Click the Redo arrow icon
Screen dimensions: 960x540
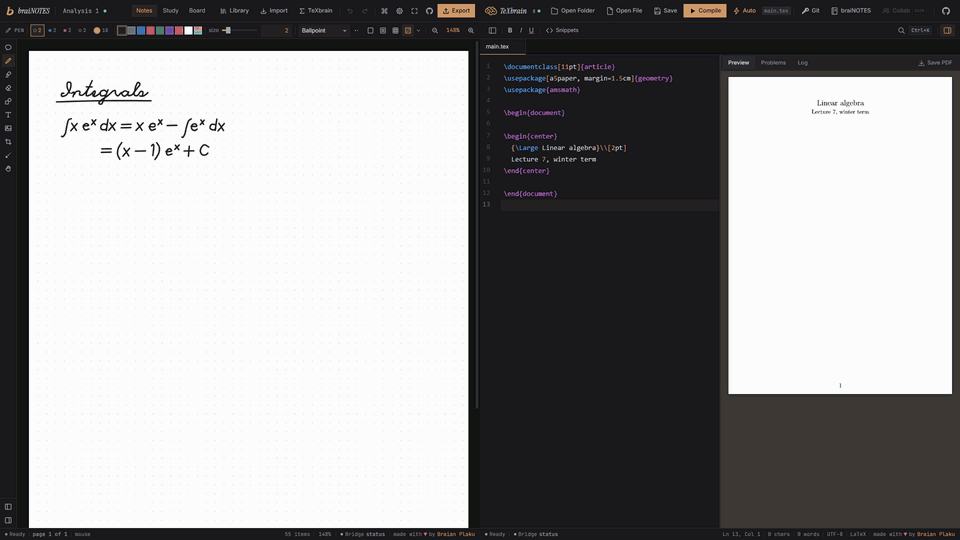tap(365, 11)
